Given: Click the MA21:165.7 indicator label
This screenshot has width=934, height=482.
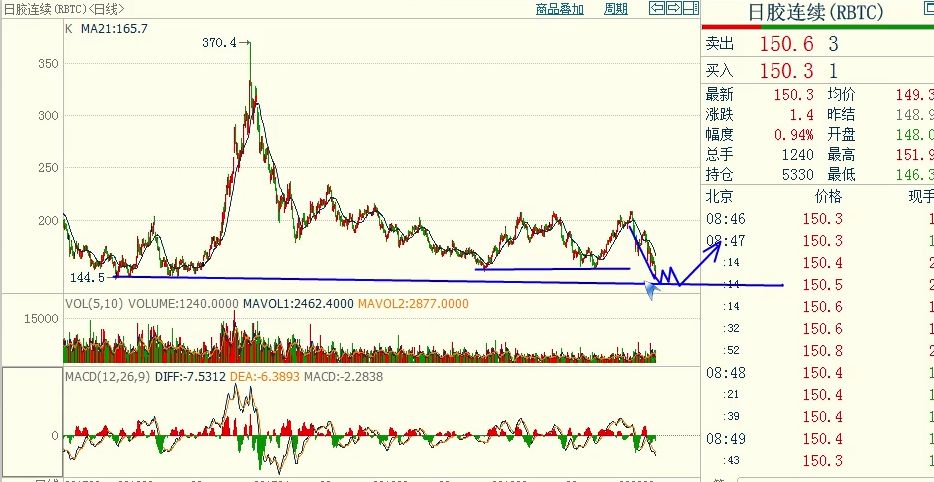Looking at the screenshot, I should coord(114,28).
